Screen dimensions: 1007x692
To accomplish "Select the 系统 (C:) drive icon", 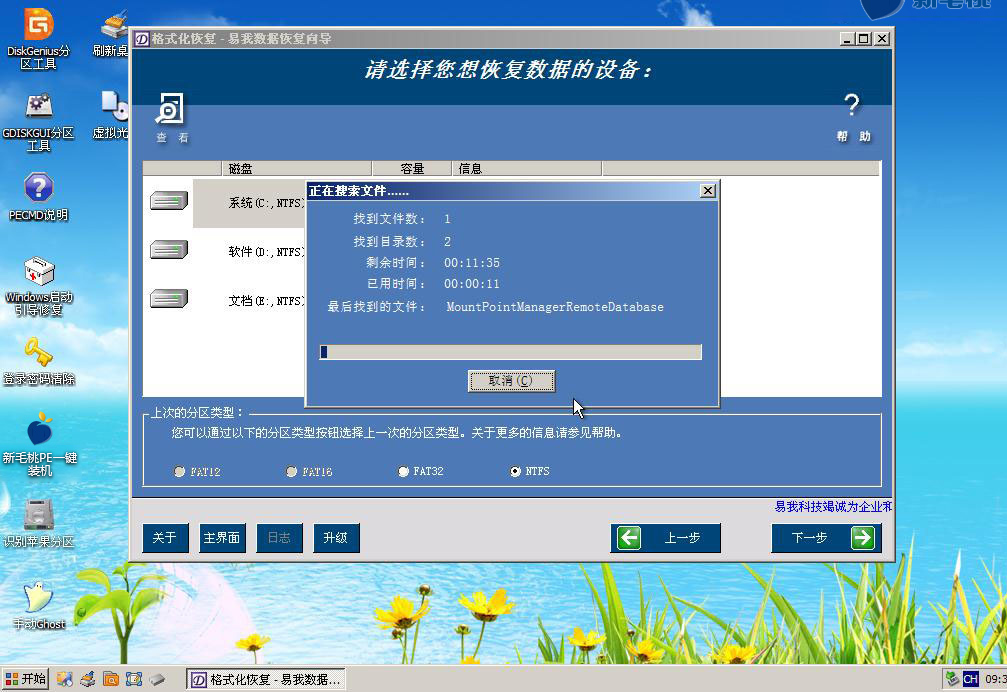I will point(169,201).
